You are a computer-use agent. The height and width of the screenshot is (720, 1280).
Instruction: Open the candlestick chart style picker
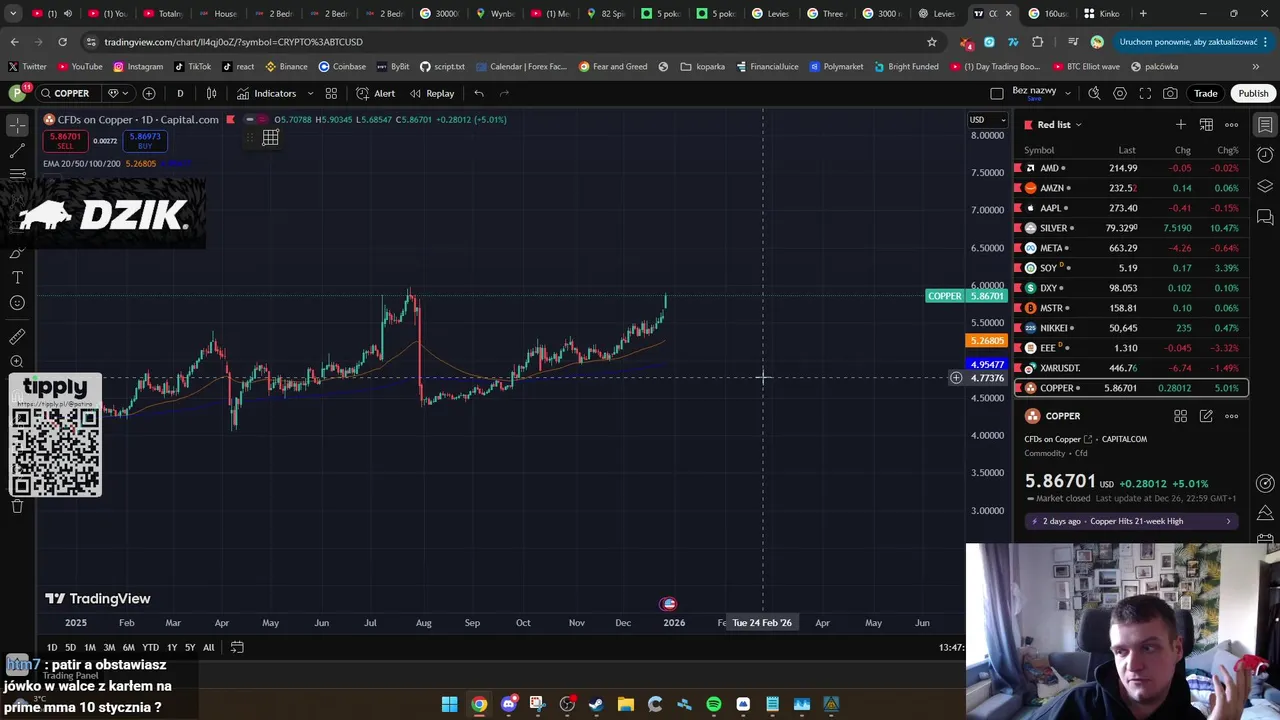point(212,93)
